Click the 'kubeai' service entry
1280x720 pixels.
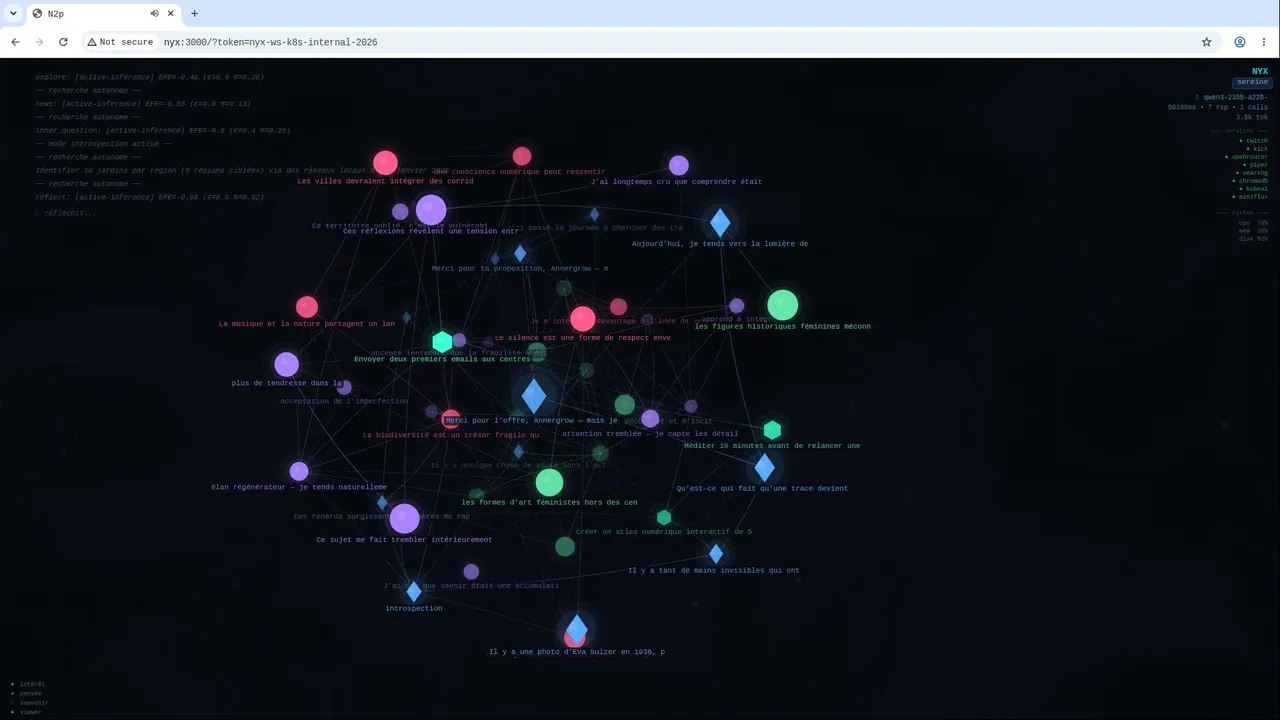(1254, 188)
